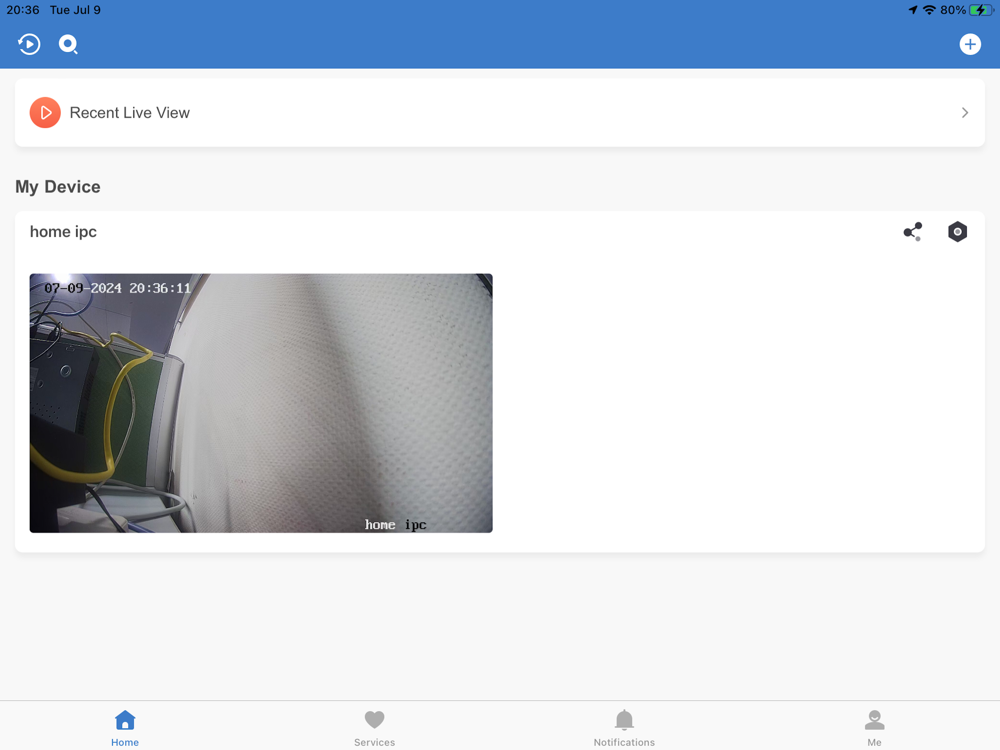This screenshot has height=750, width=1000.
Task: Switch to the Services tab
Action: (x=374, y=728)
